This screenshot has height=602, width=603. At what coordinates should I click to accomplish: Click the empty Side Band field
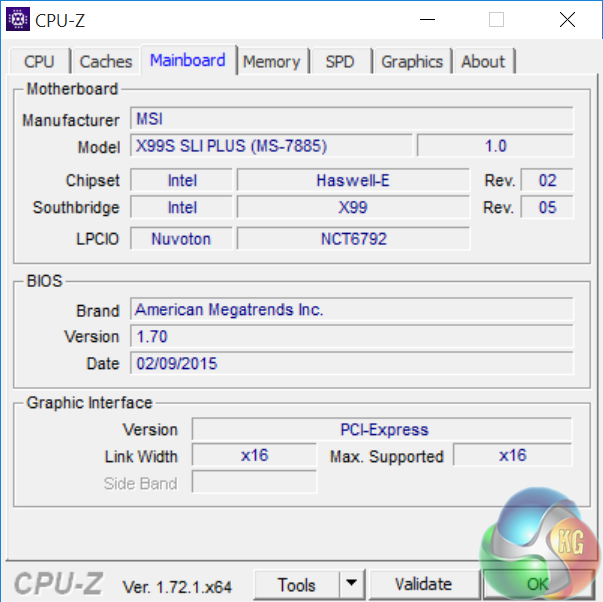(x=254, y=482)
